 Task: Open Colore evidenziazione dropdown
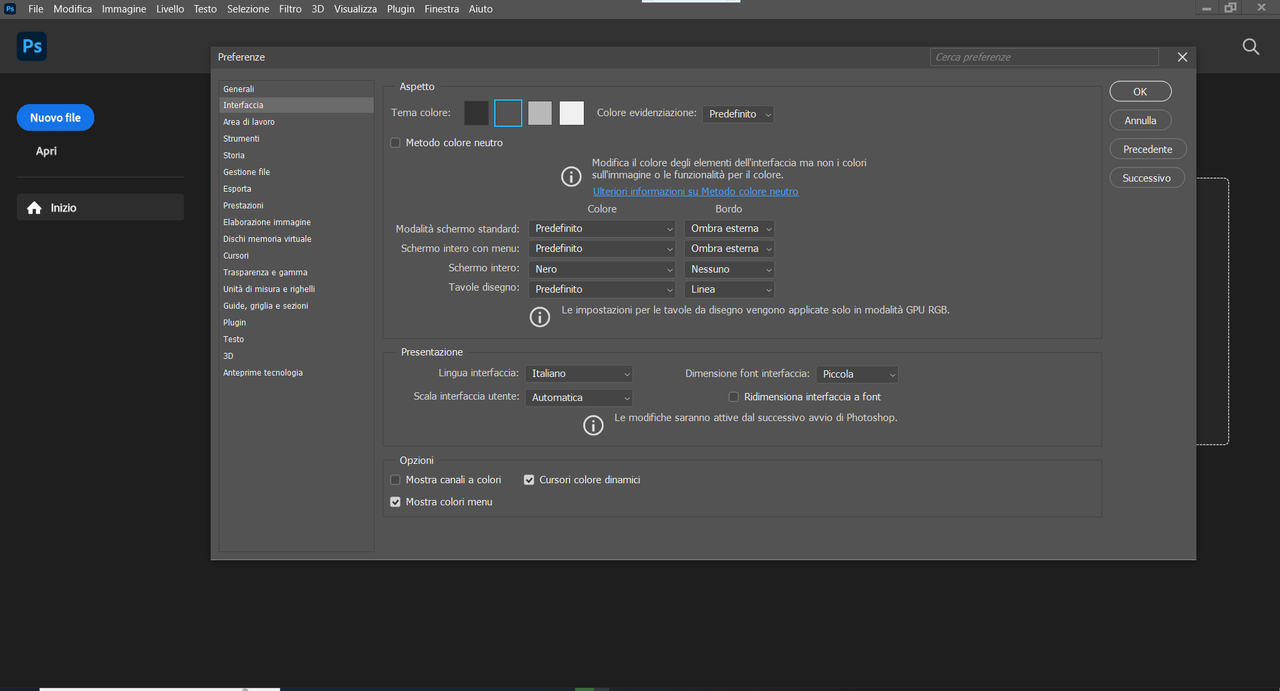coord(738,114)
